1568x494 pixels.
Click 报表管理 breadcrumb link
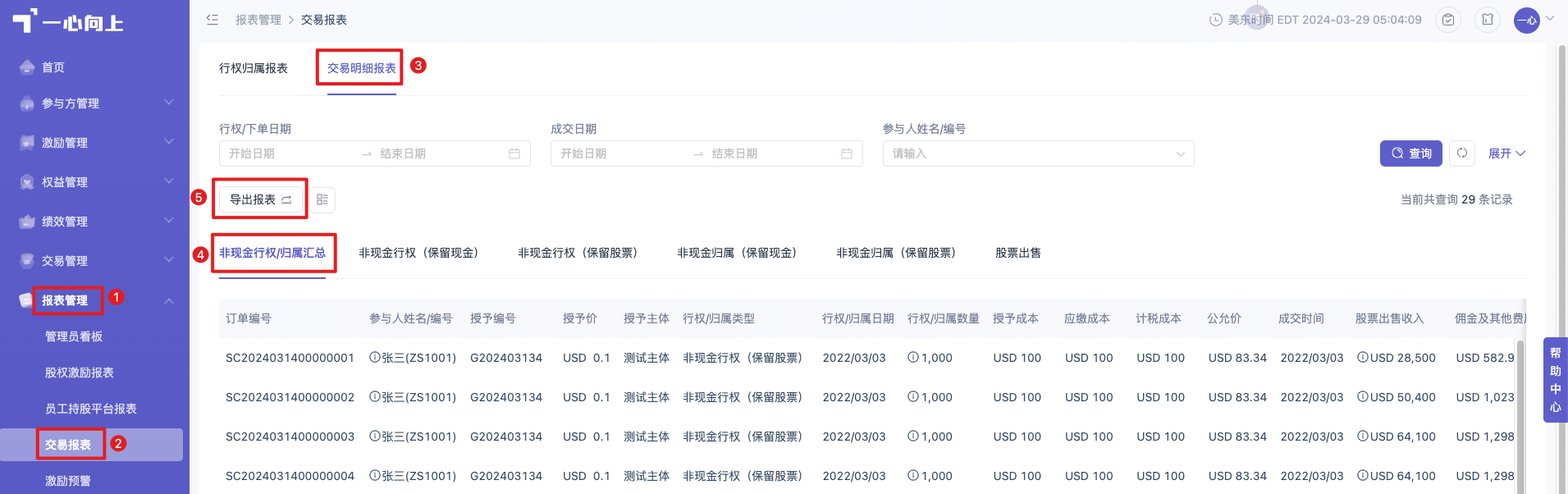[x=258, y=20]
